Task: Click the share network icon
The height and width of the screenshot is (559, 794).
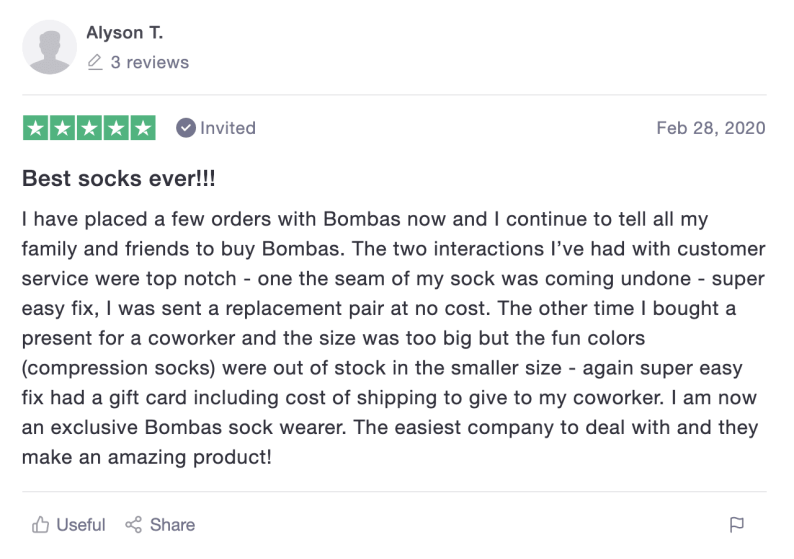Action: coord(133,525)
